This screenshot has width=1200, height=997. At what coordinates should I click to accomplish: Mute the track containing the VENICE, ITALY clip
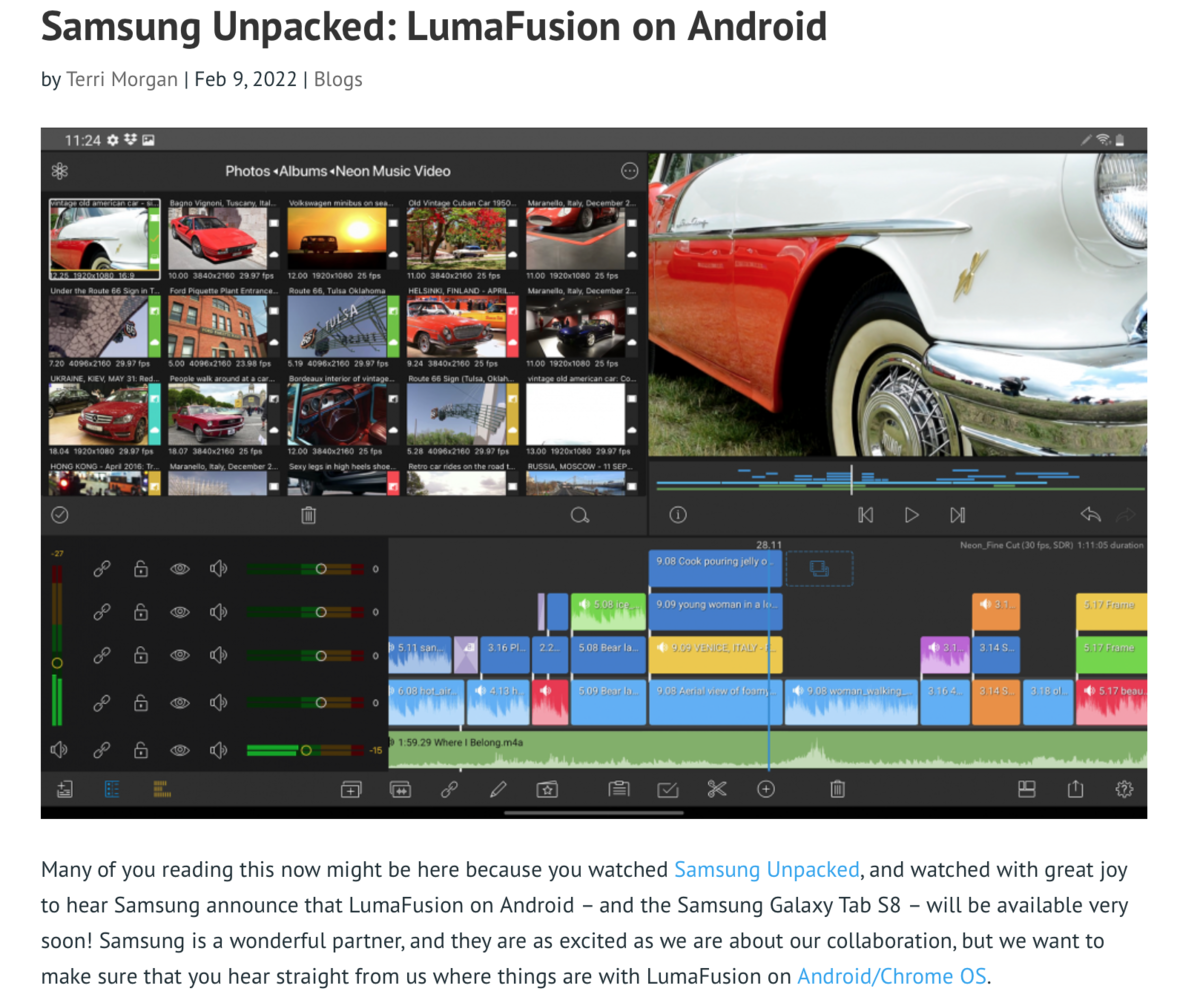(x=219, y=655)
